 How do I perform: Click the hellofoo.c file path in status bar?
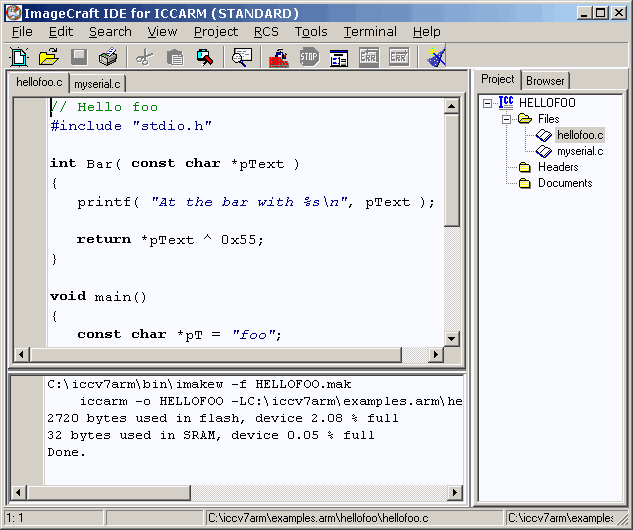tap(318, 518)
